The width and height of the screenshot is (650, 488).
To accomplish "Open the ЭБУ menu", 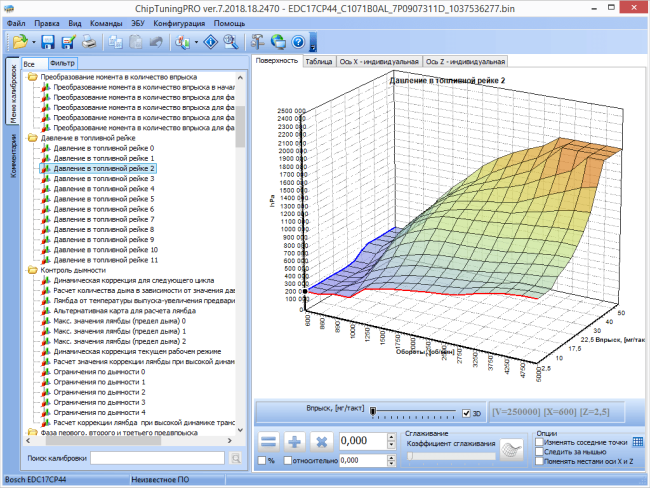I will (x=138, y=24).
